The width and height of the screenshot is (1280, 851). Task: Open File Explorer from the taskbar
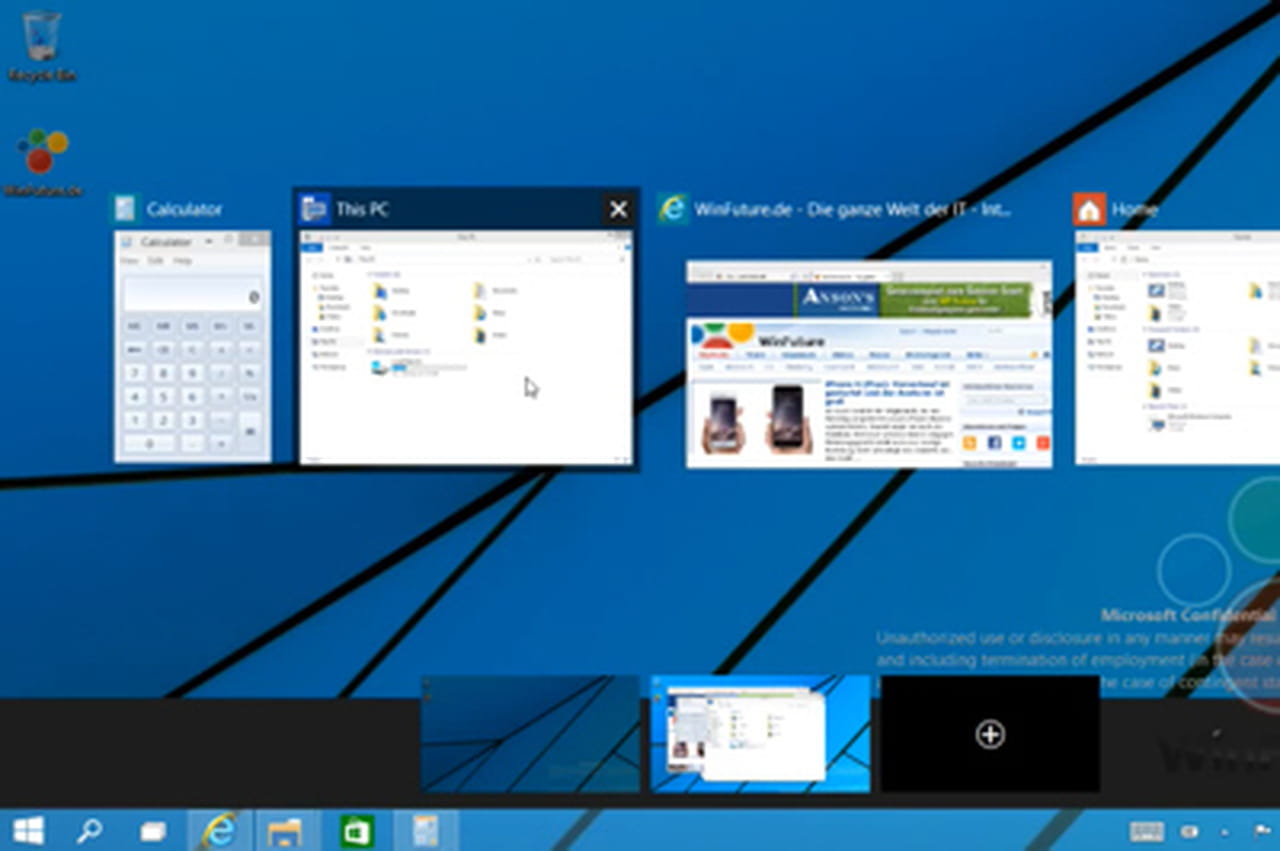click(x=285, y=830)
